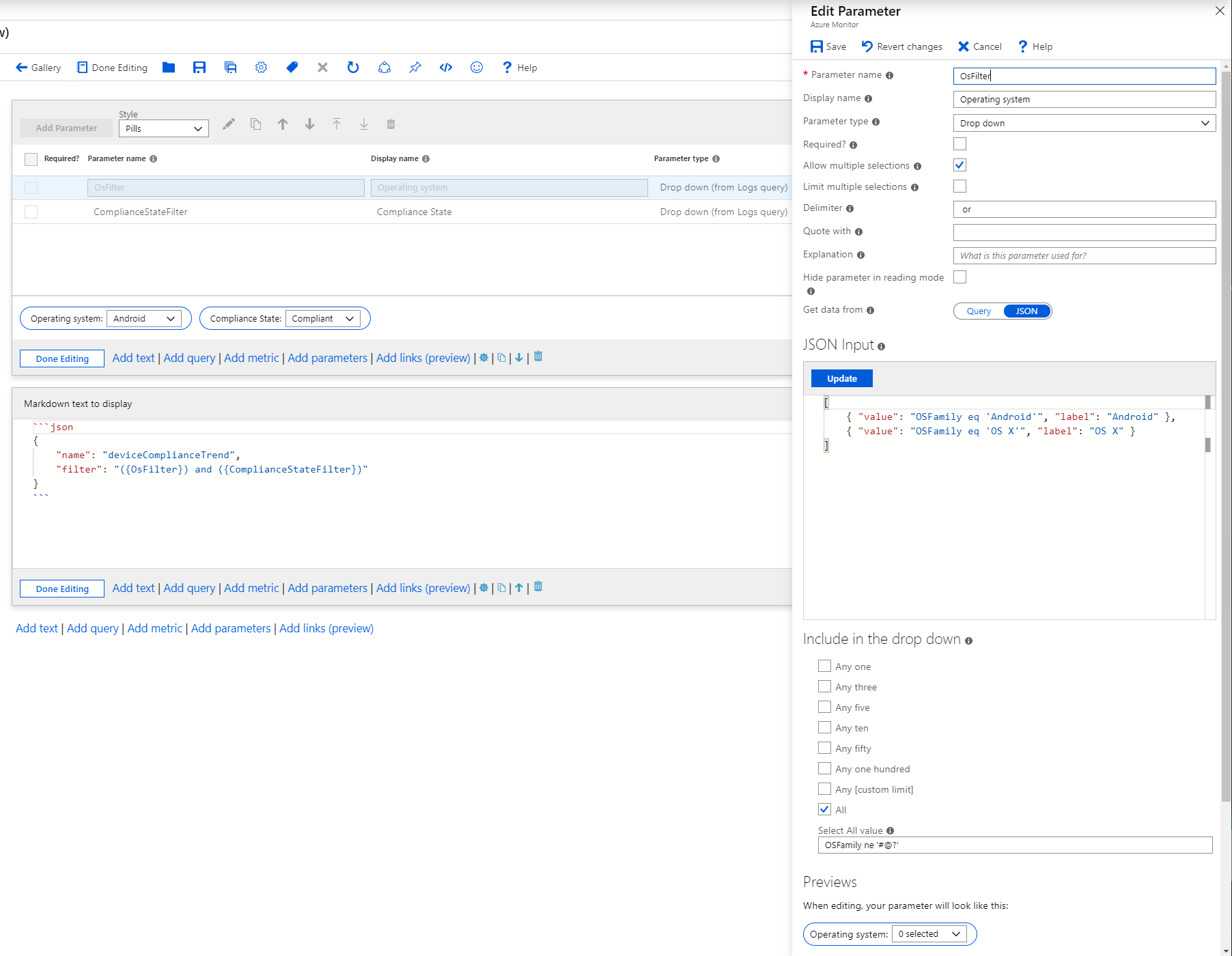The width and height of the screenshot is (1232, 956).
Task: Switch Get data from to Query
Action: point(979,311)
